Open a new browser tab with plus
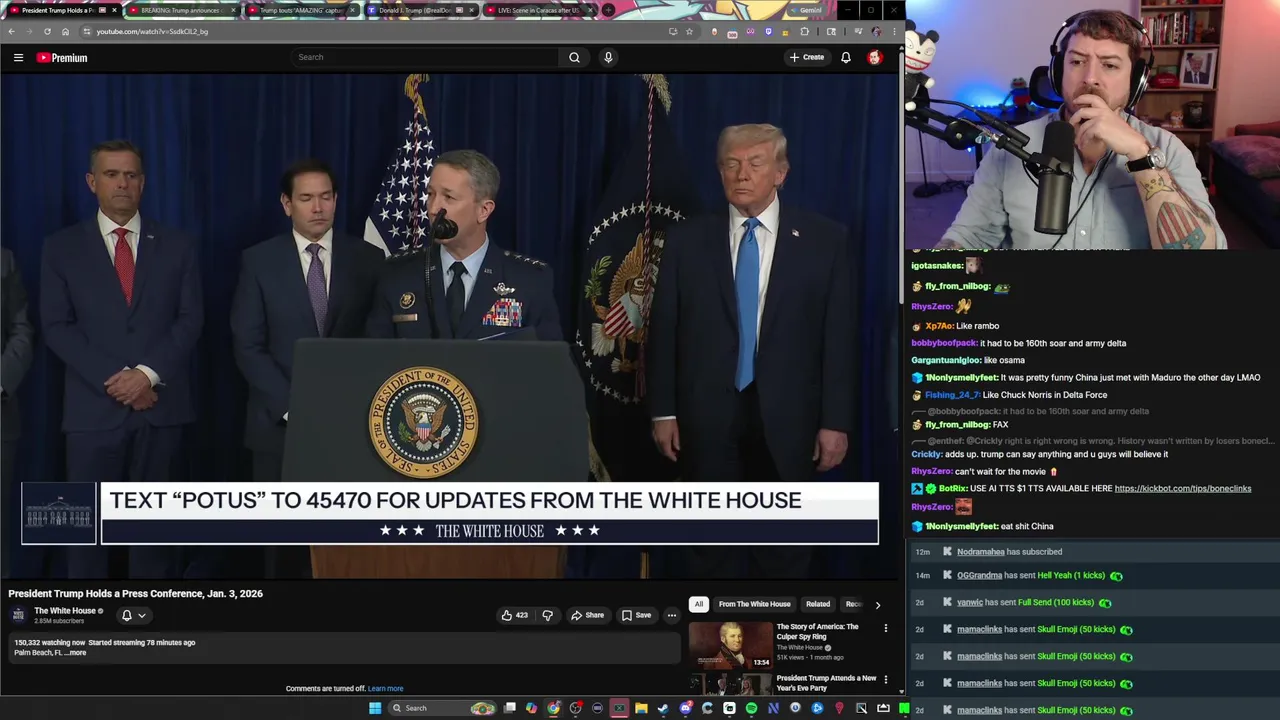 (608, 10)
